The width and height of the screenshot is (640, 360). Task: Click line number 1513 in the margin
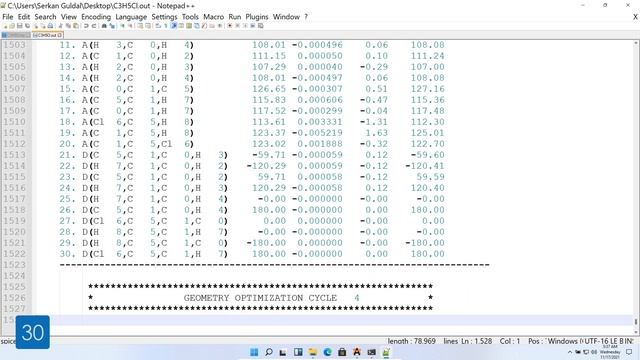pyautogui.click(x=14, y=155)
